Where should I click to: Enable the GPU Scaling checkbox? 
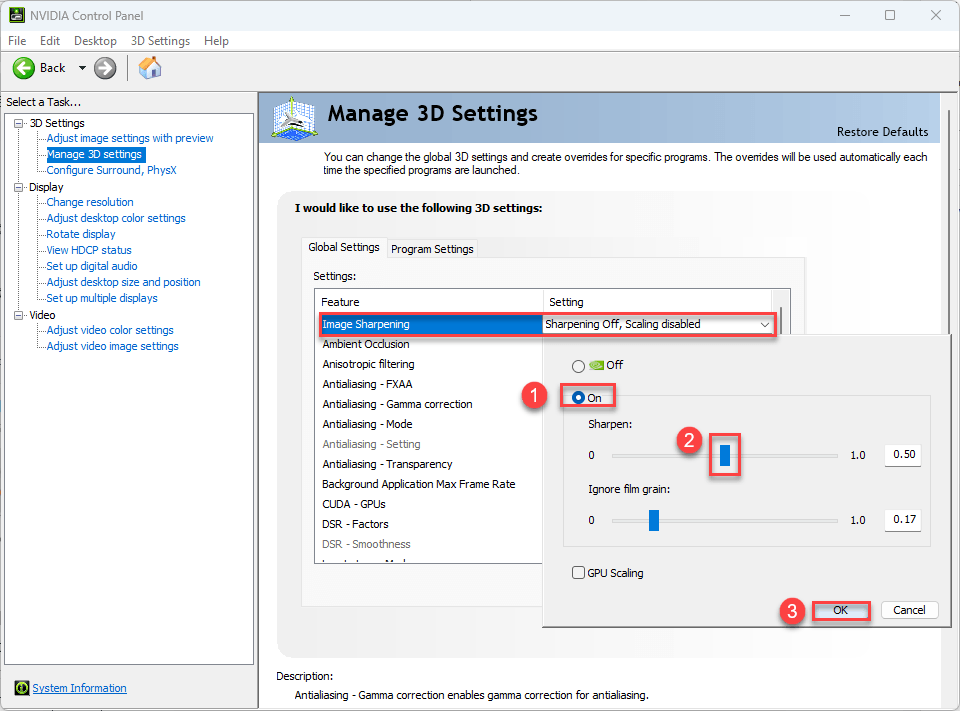pos(578,573)
